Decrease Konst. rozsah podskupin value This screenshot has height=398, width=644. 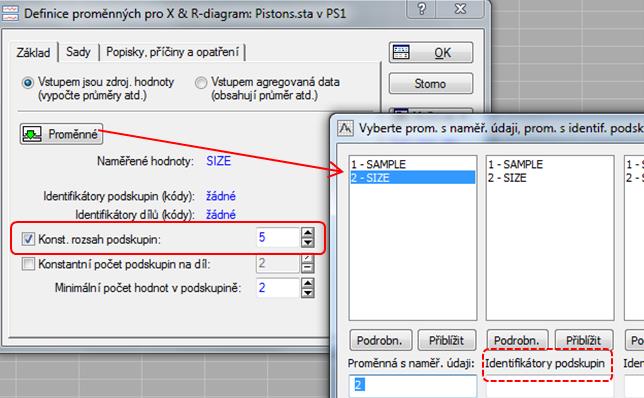pyautogui.click(x=308, y=243)
